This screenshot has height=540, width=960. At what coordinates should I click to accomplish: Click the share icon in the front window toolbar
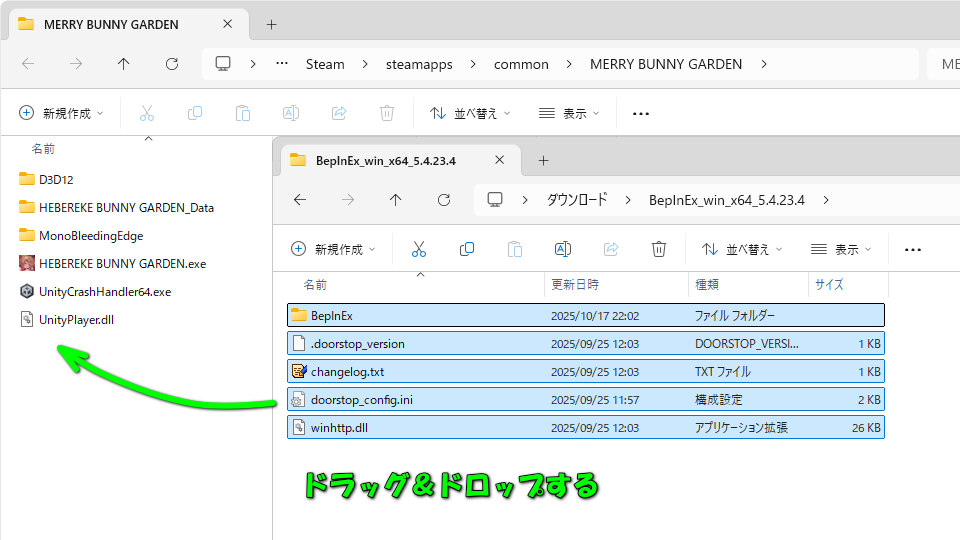point(611,249)
